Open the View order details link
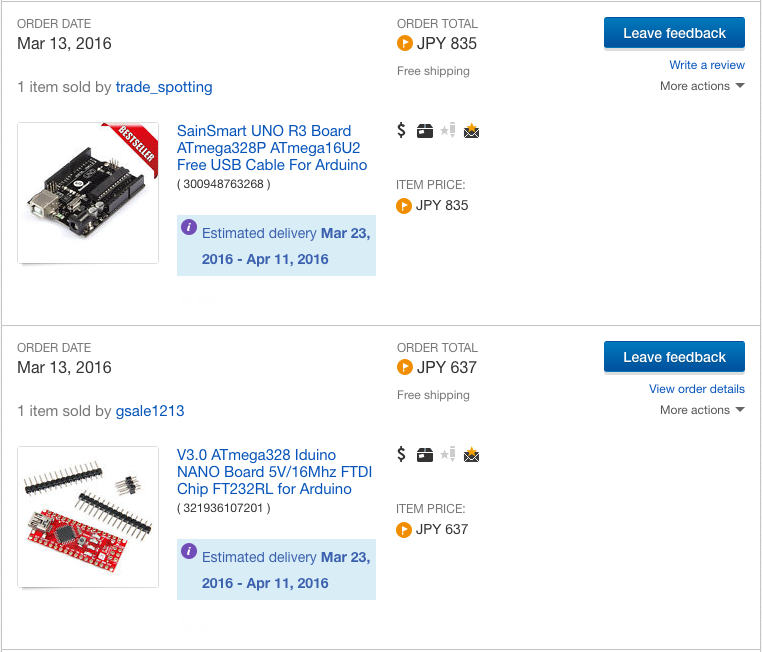Viewport: 762px width, 652px height. coord(696,389)
